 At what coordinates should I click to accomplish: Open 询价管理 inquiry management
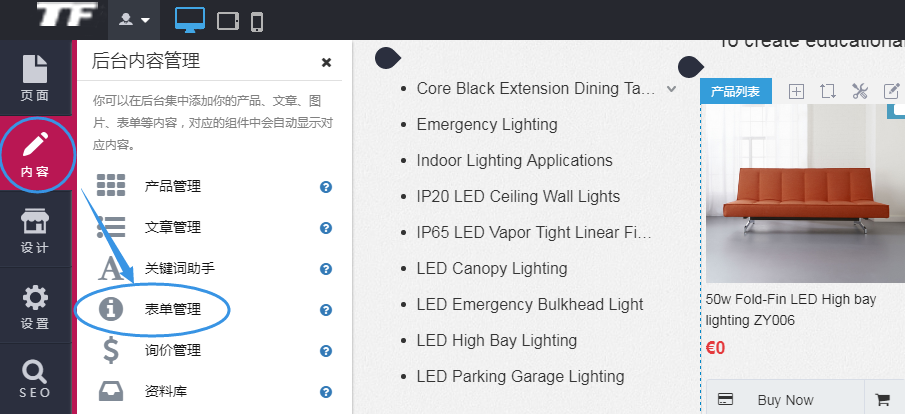(172, 351)
